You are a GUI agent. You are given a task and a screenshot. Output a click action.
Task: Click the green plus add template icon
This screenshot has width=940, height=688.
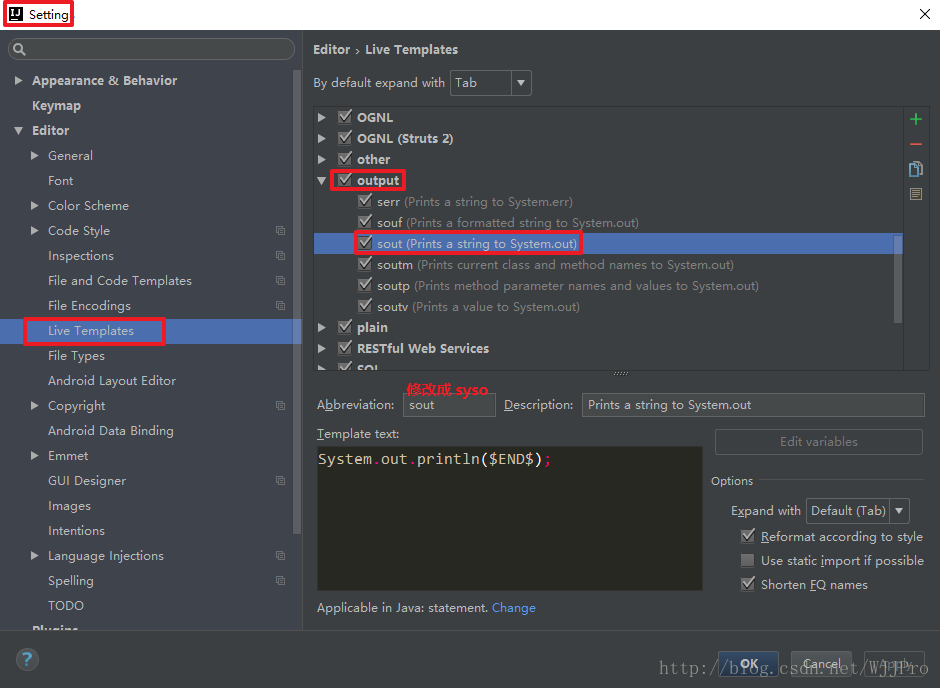(x=915, y=119)
